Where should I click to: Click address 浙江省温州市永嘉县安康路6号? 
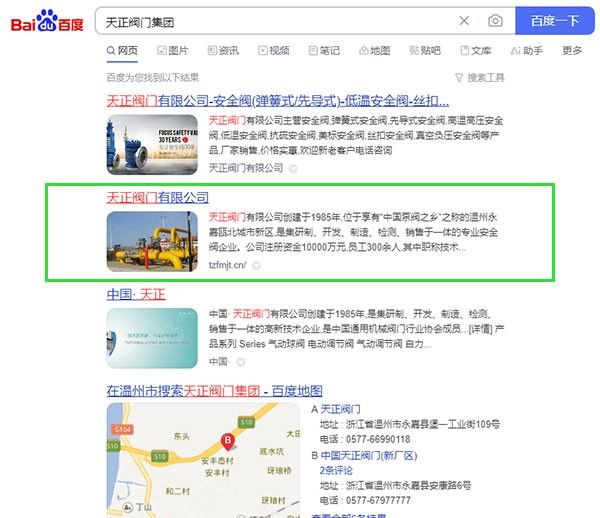coord(408,485)
